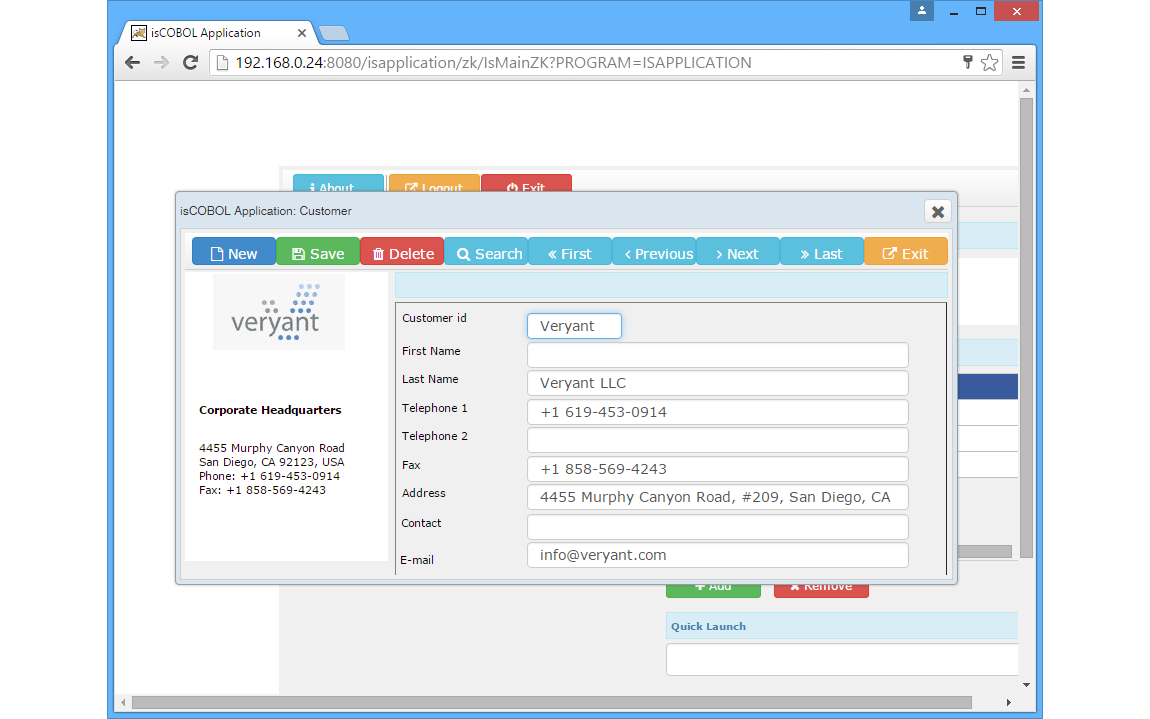Click the Fax input field
1150x719 pixels.
(717, 469)
